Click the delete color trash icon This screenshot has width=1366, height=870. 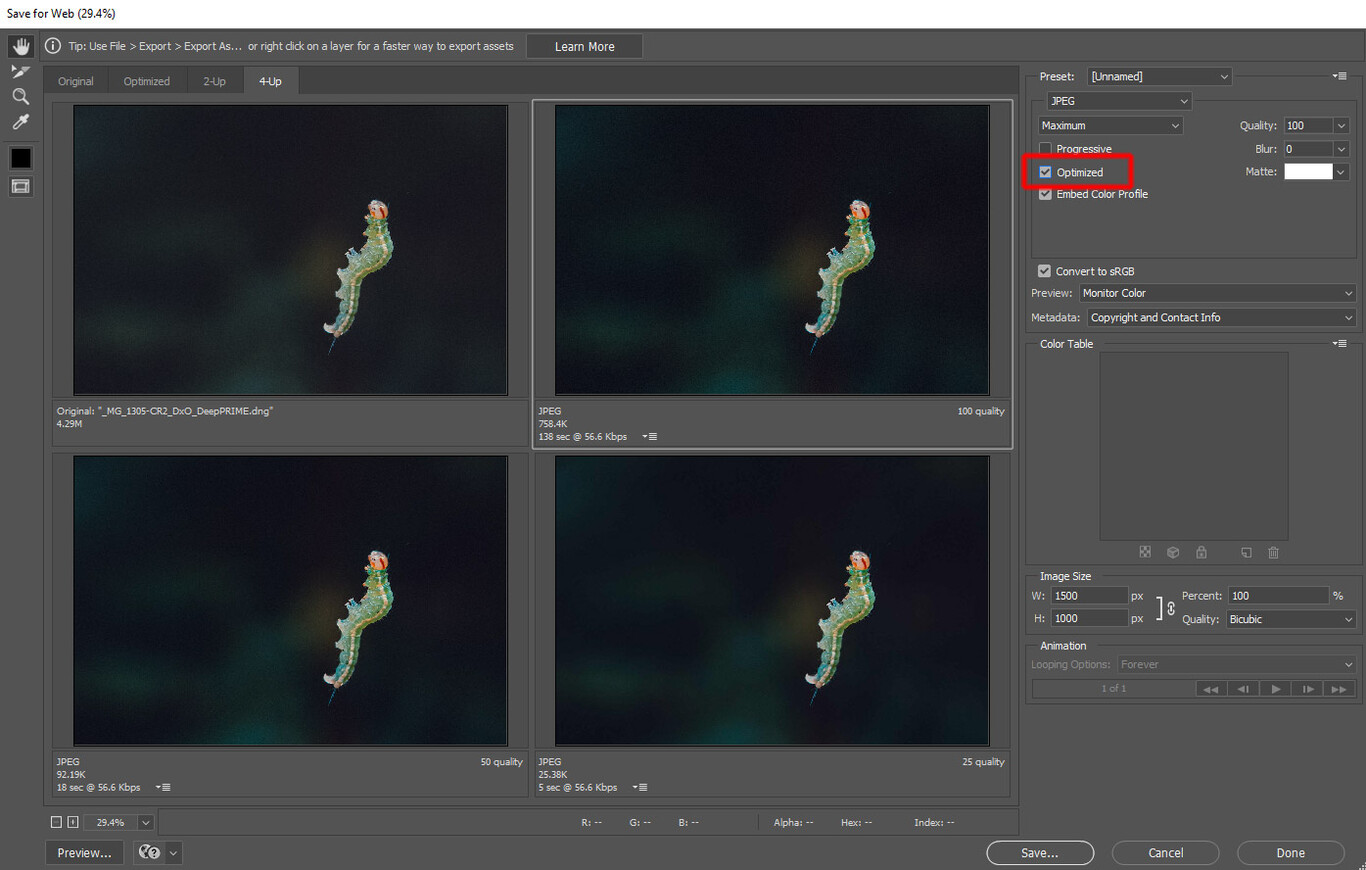[x=1273, y=552]
